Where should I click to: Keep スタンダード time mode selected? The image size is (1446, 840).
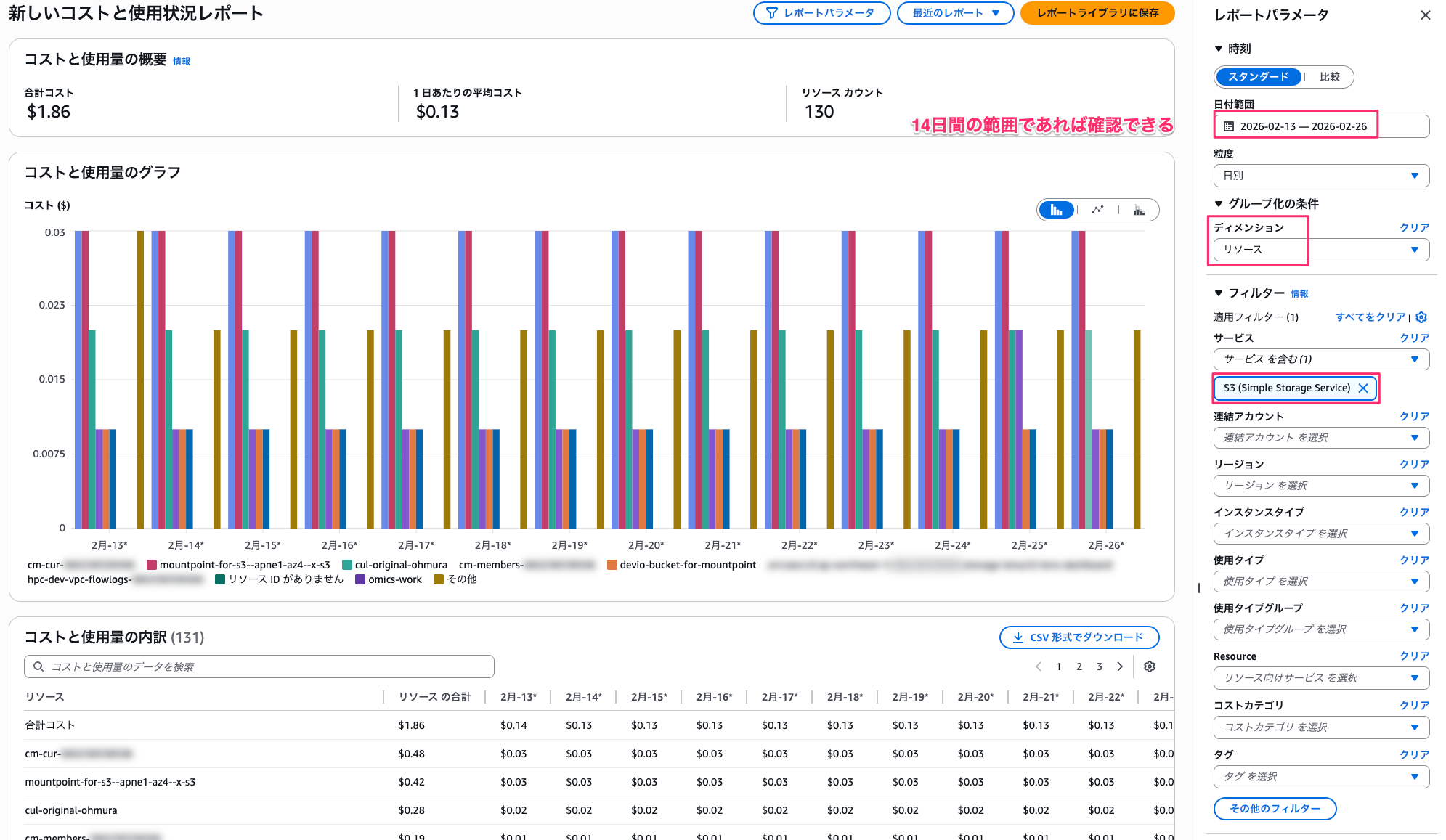point(1258,77)
